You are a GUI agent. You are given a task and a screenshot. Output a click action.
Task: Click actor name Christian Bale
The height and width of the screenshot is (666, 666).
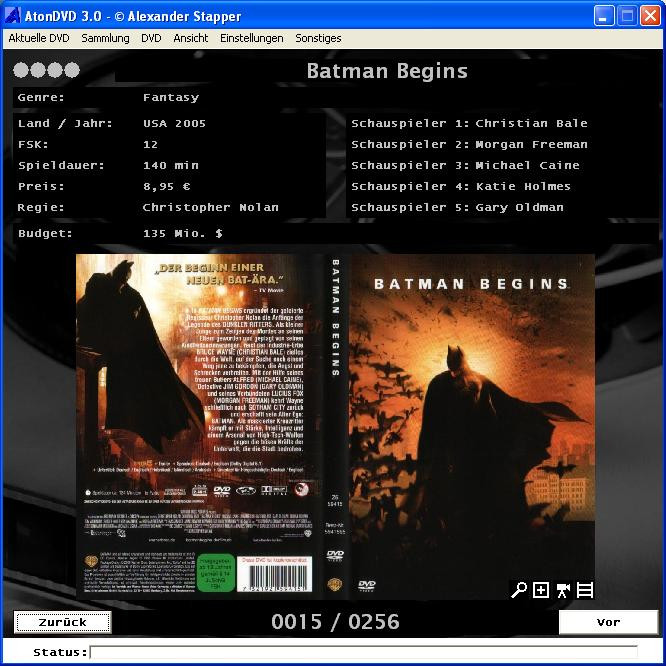pyautogui.click(x=531, y=124)
